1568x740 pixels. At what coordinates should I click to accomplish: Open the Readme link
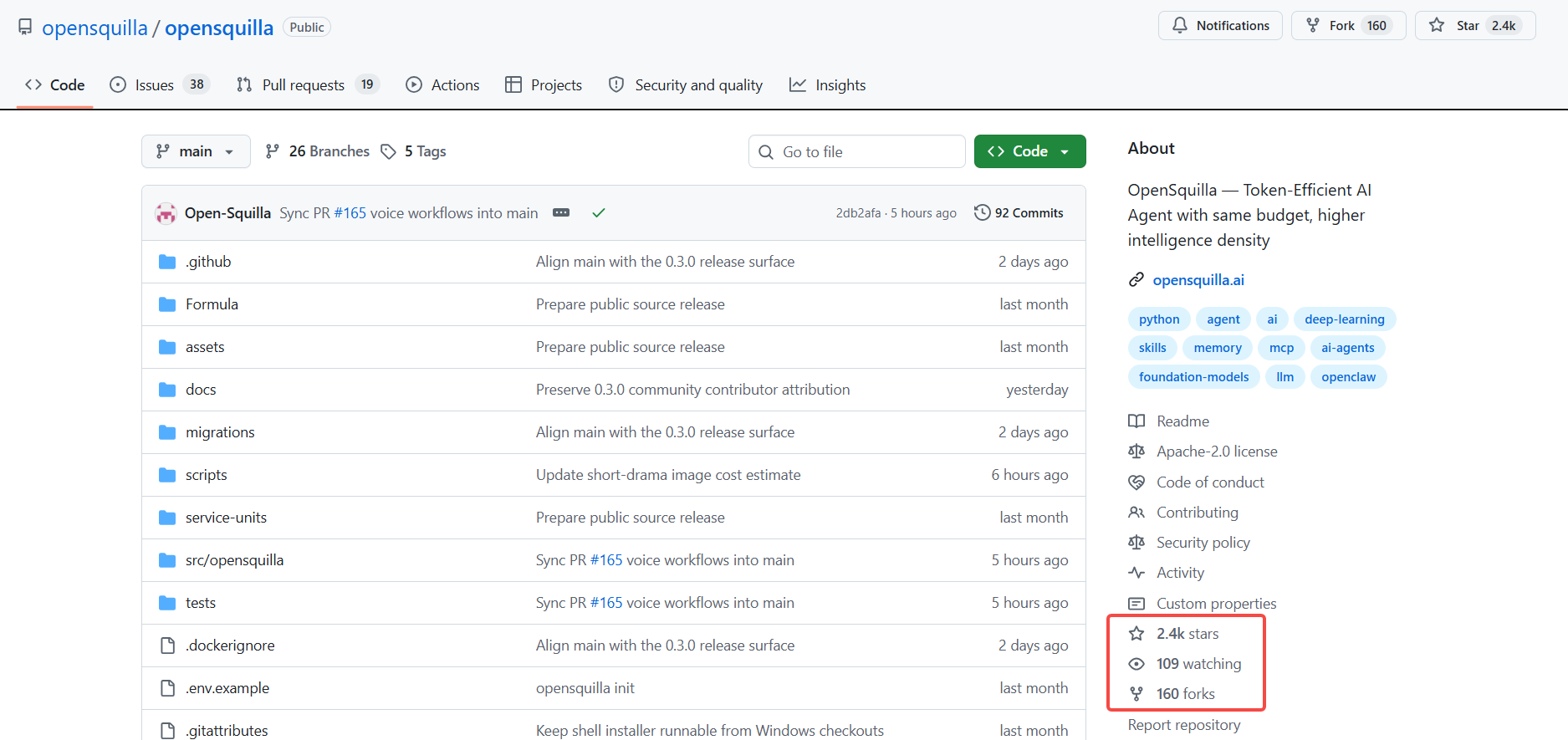(x=1182, y=421)
